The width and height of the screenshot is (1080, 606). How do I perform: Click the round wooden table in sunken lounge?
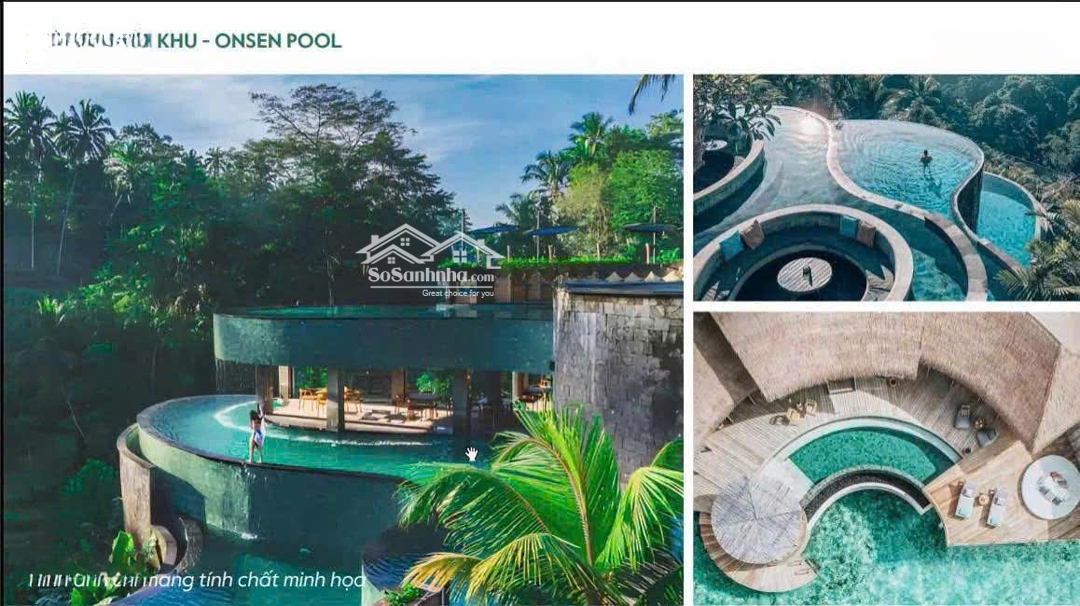(804, 274)
